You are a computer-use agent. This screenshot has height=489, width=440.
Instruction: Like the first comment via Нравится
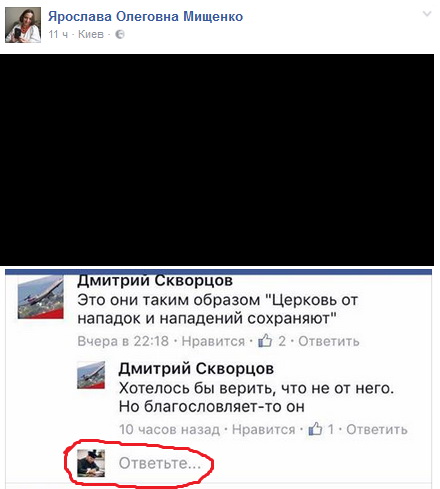[213, 341]
